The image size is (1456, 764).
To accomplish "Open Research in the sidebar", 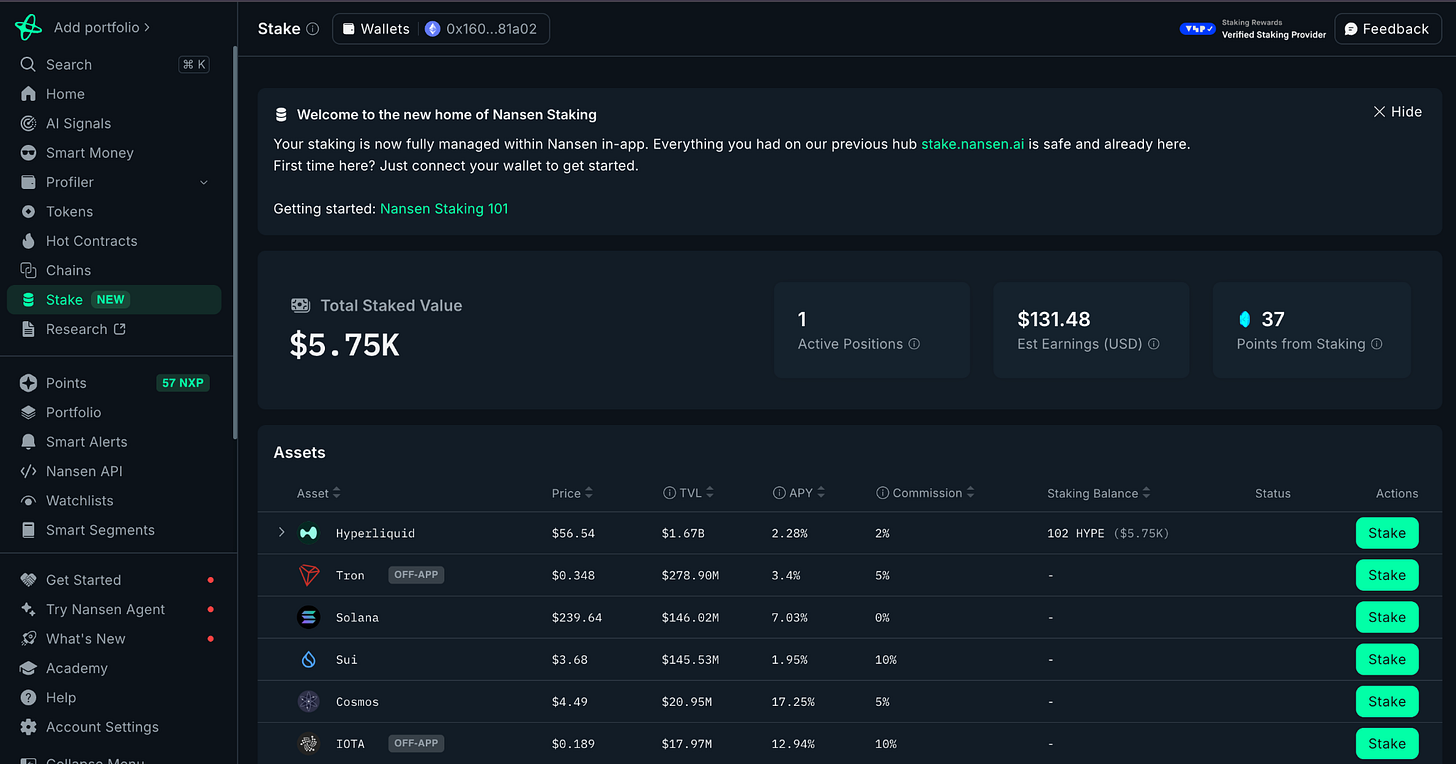I will coord(114,329).
